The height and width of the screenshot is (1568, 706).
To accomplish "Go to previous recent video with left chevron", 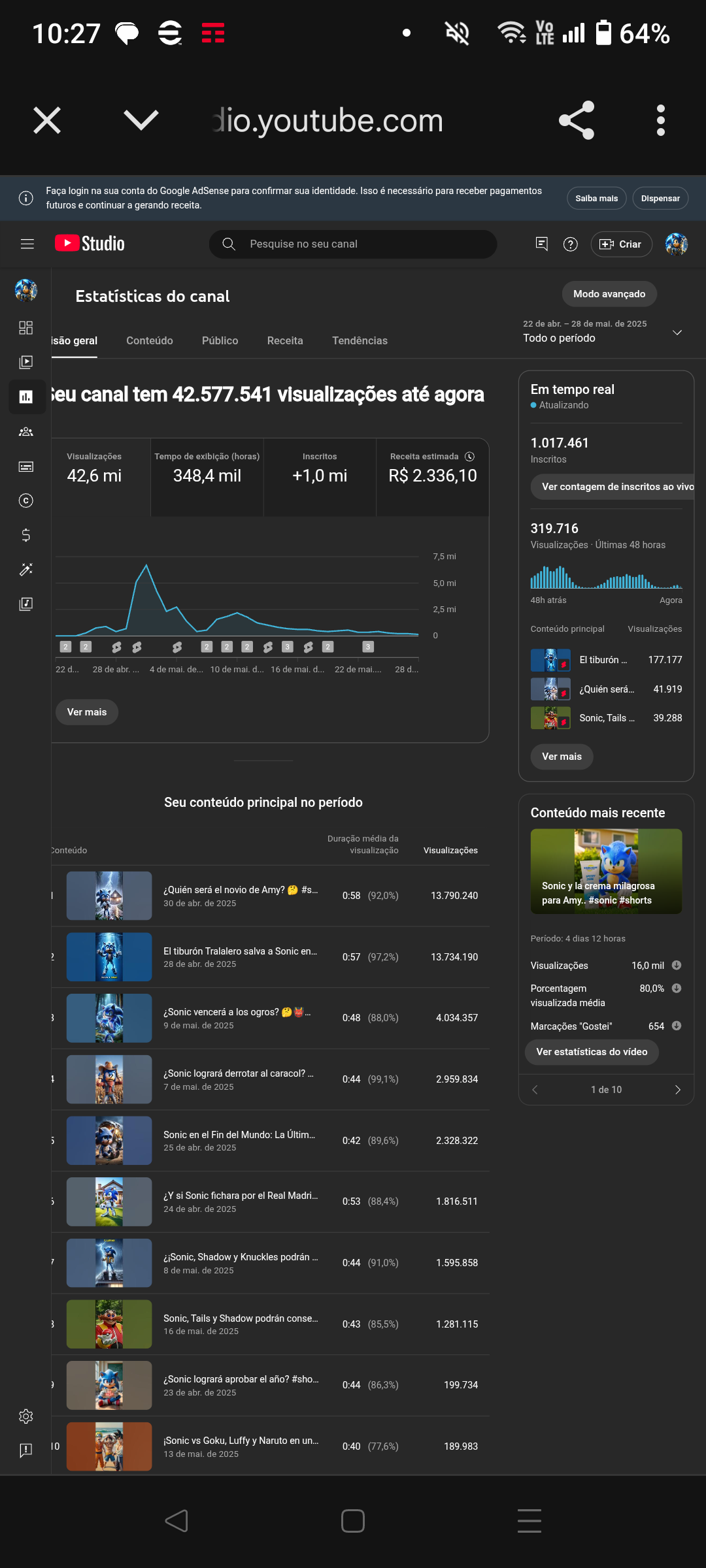I will pos(535,1090).
